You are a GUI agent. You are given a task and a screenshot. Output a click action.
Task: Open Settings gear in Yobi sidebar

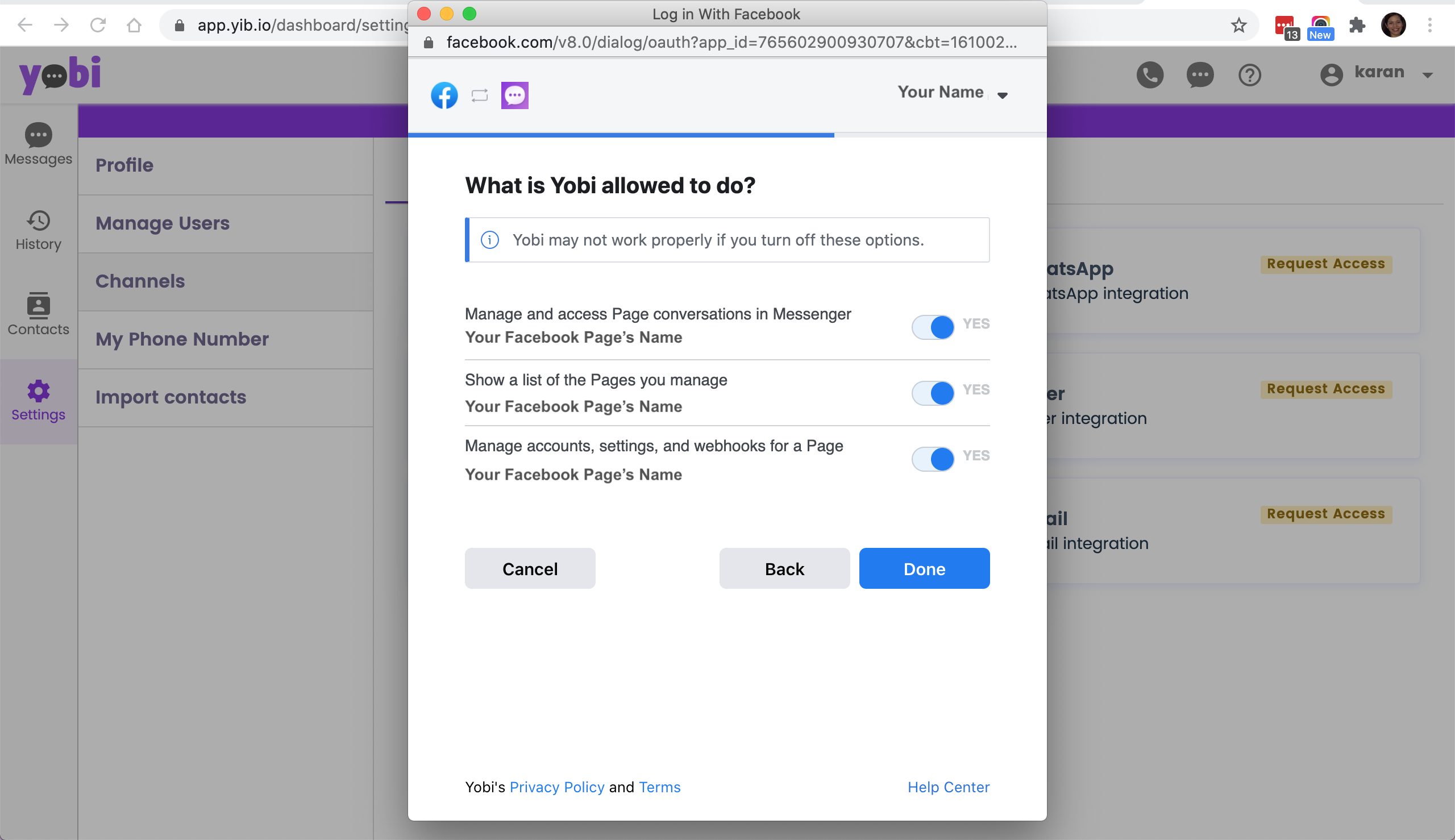(x=39, y=401)
